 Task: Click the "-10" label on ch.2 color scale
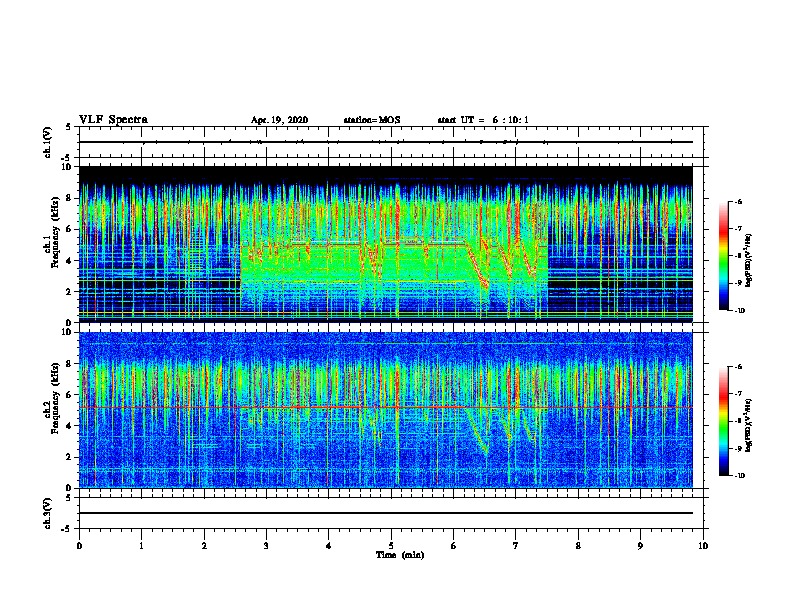[x=740, y=476]
